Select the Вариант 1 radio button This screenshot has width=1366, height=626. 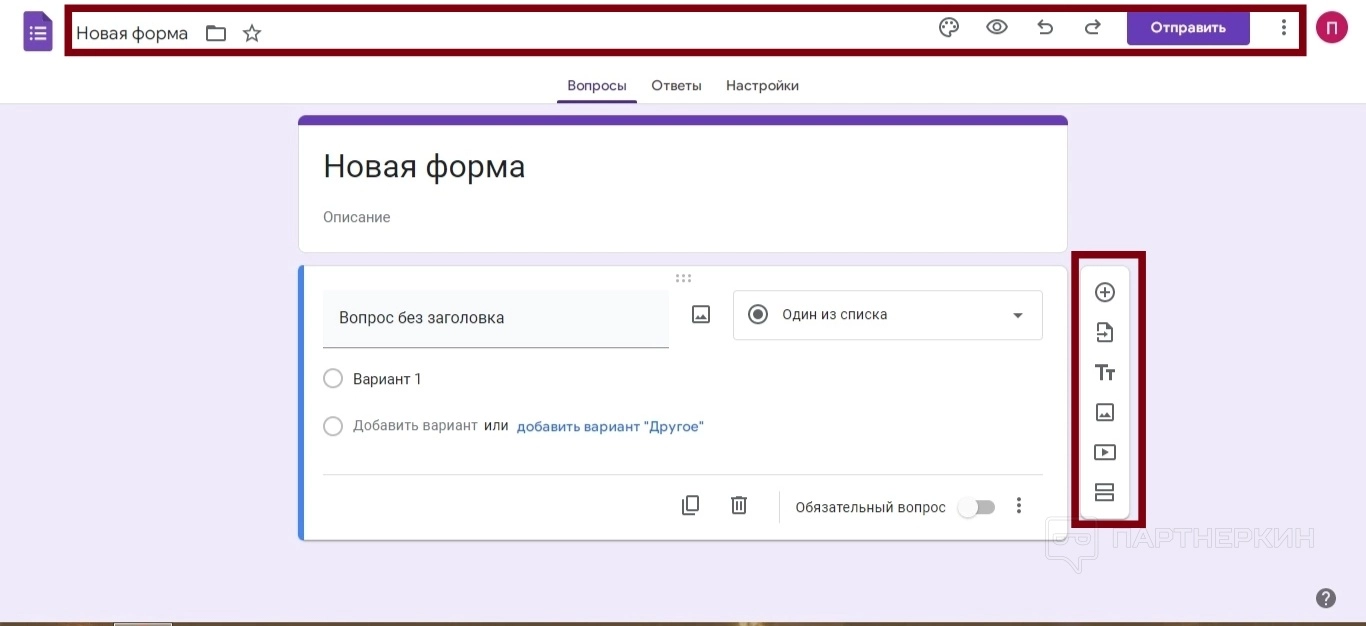pyautogui.click(x=333, y=379)
